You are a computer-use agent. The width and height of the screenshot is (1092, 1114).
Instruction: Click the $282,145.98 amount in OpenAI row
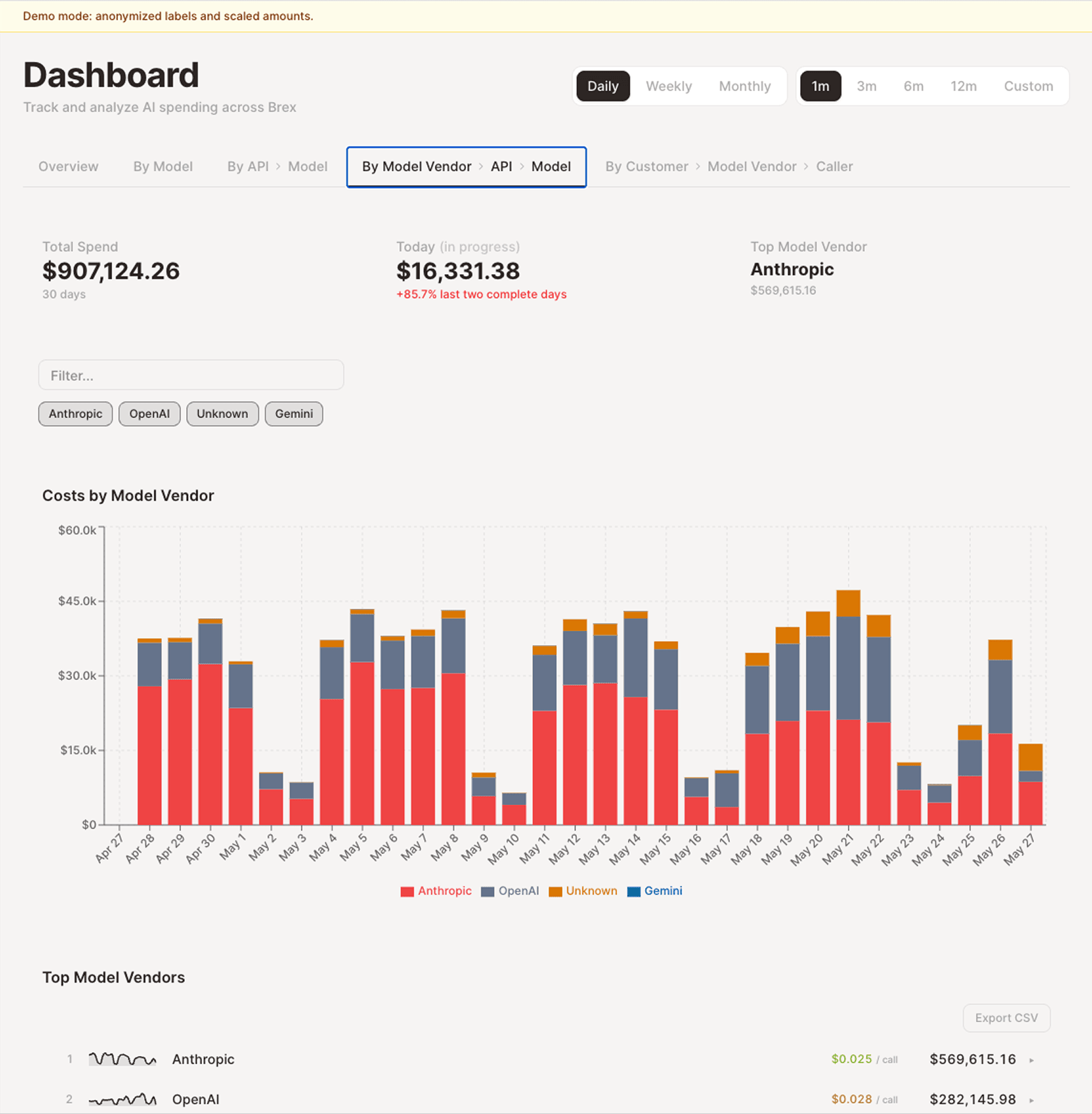tap(973, 1099)
